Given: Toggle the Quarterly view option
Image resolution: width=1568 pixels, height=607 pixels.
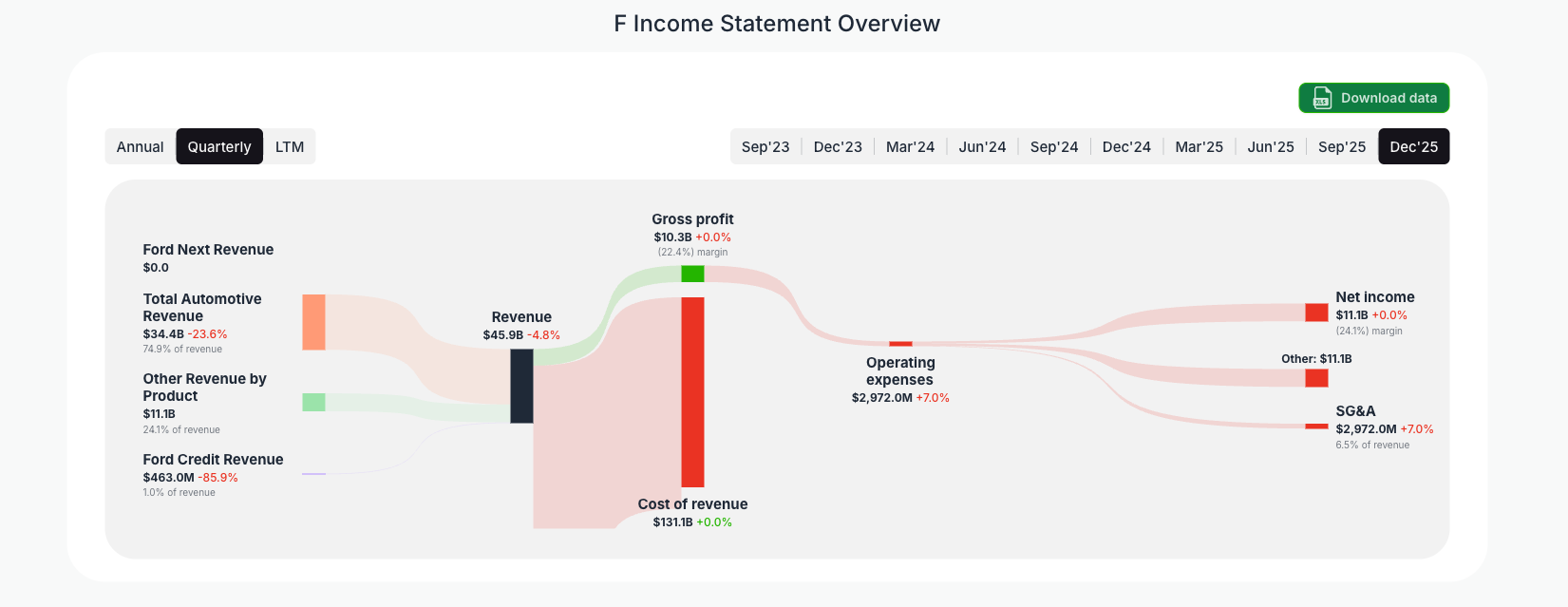Looking at the screenshot, I should 219,146.
